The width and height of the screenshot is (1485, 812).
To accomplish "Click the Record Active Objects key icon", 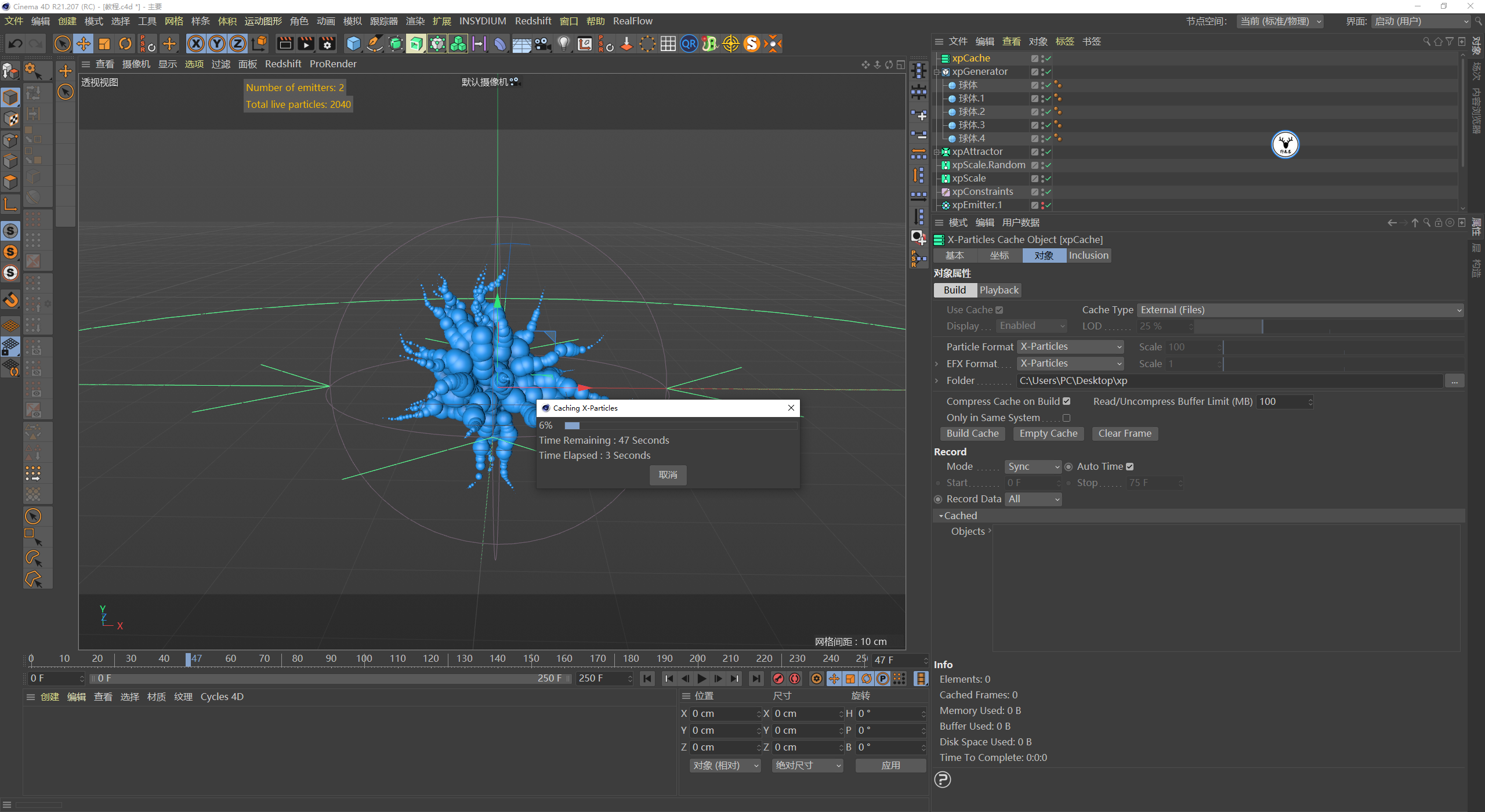I will 778,679.
